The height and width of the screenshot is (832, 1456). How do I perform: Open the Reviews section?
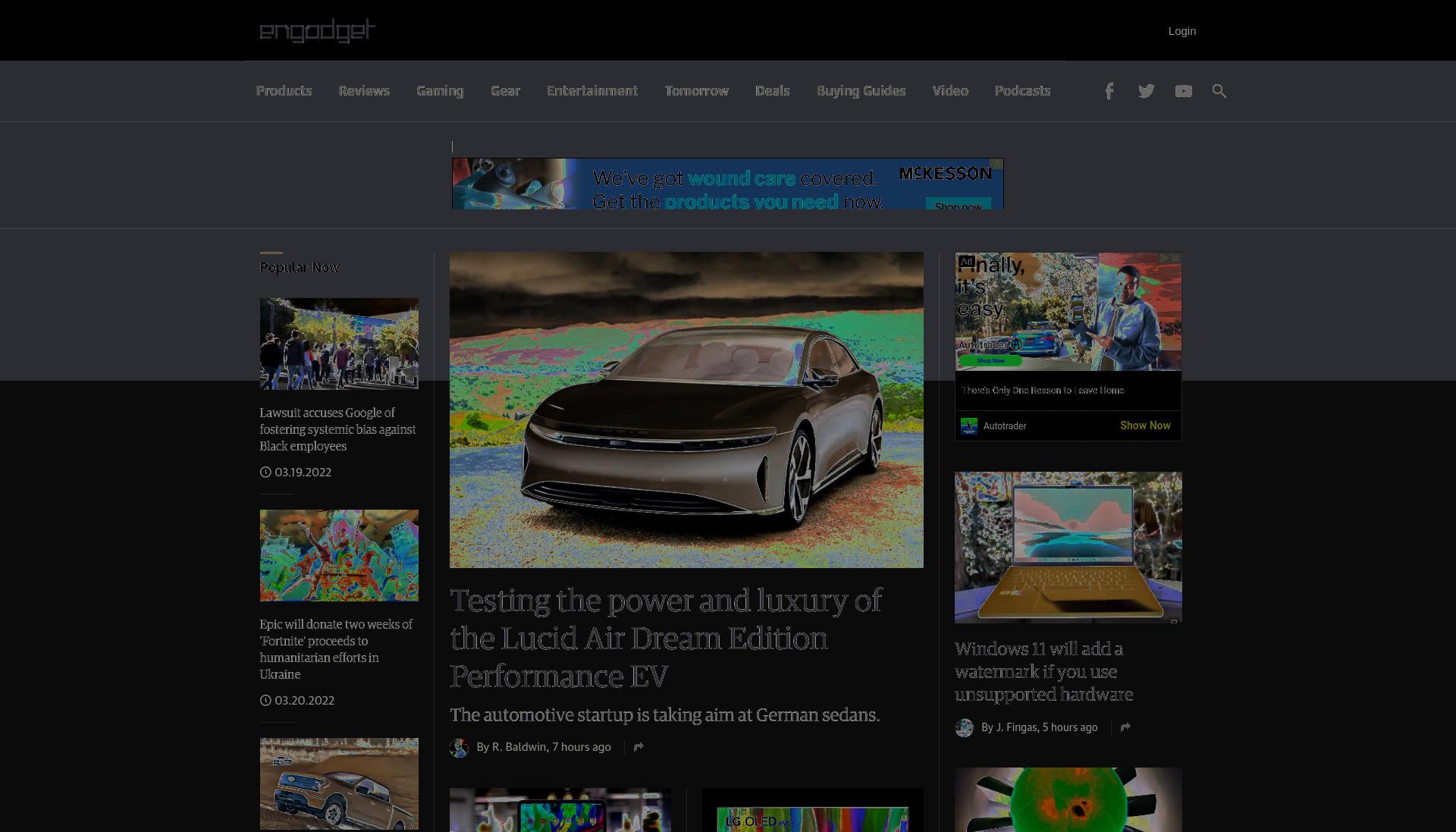364,91
